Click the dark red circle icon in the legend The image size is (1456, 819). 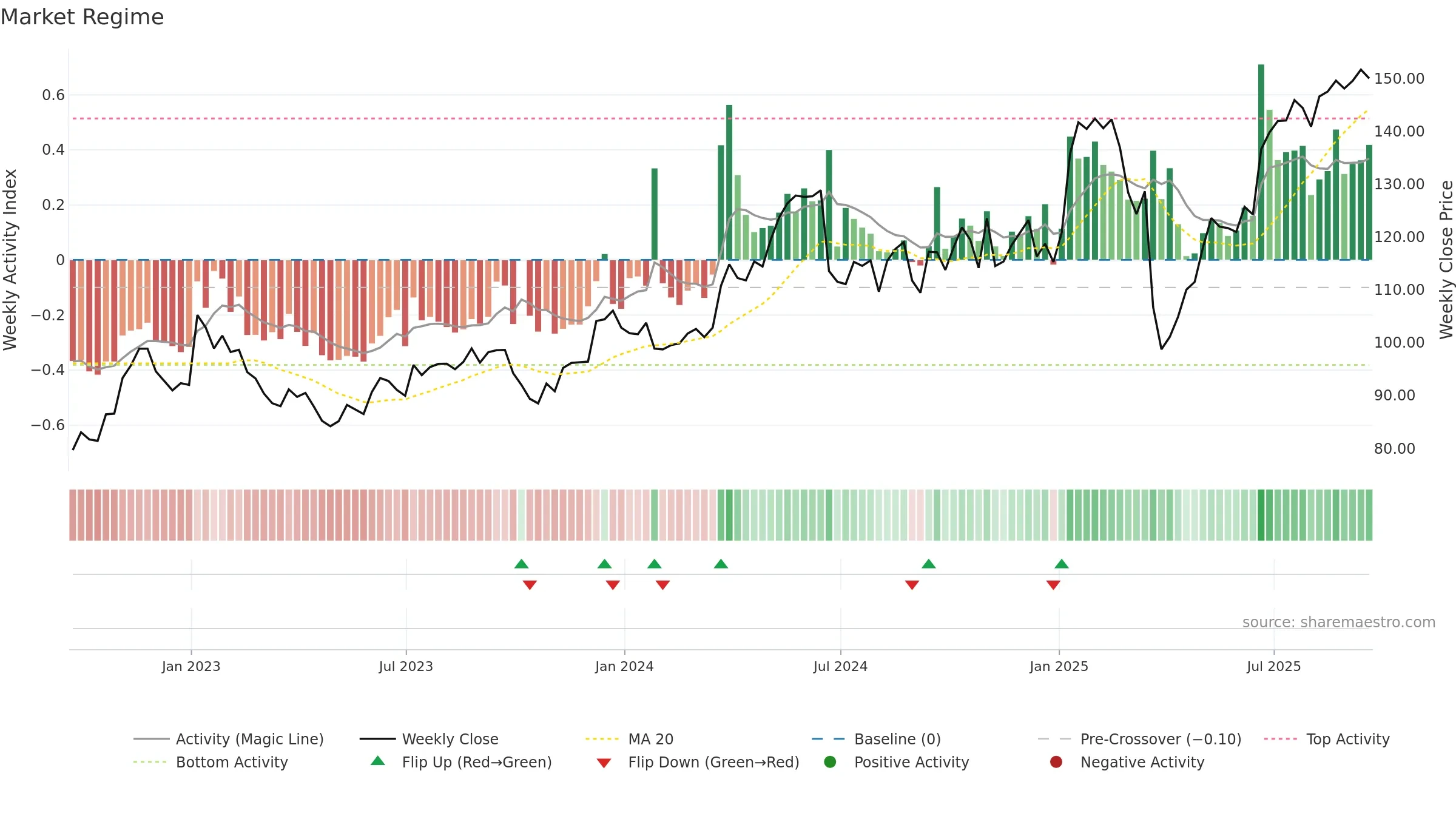(1056, 762)
